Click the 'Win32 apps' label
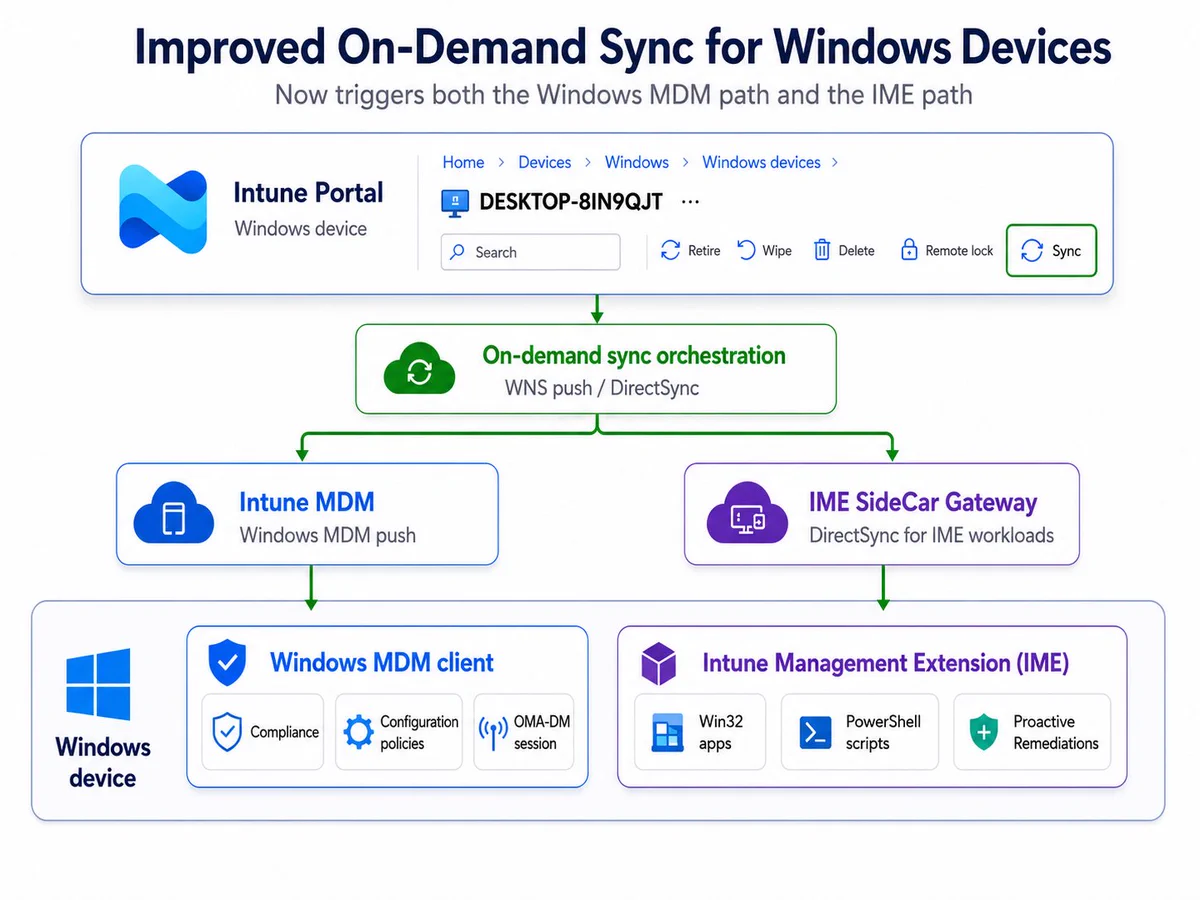1200x900 pixels. (x=721, y=733)
